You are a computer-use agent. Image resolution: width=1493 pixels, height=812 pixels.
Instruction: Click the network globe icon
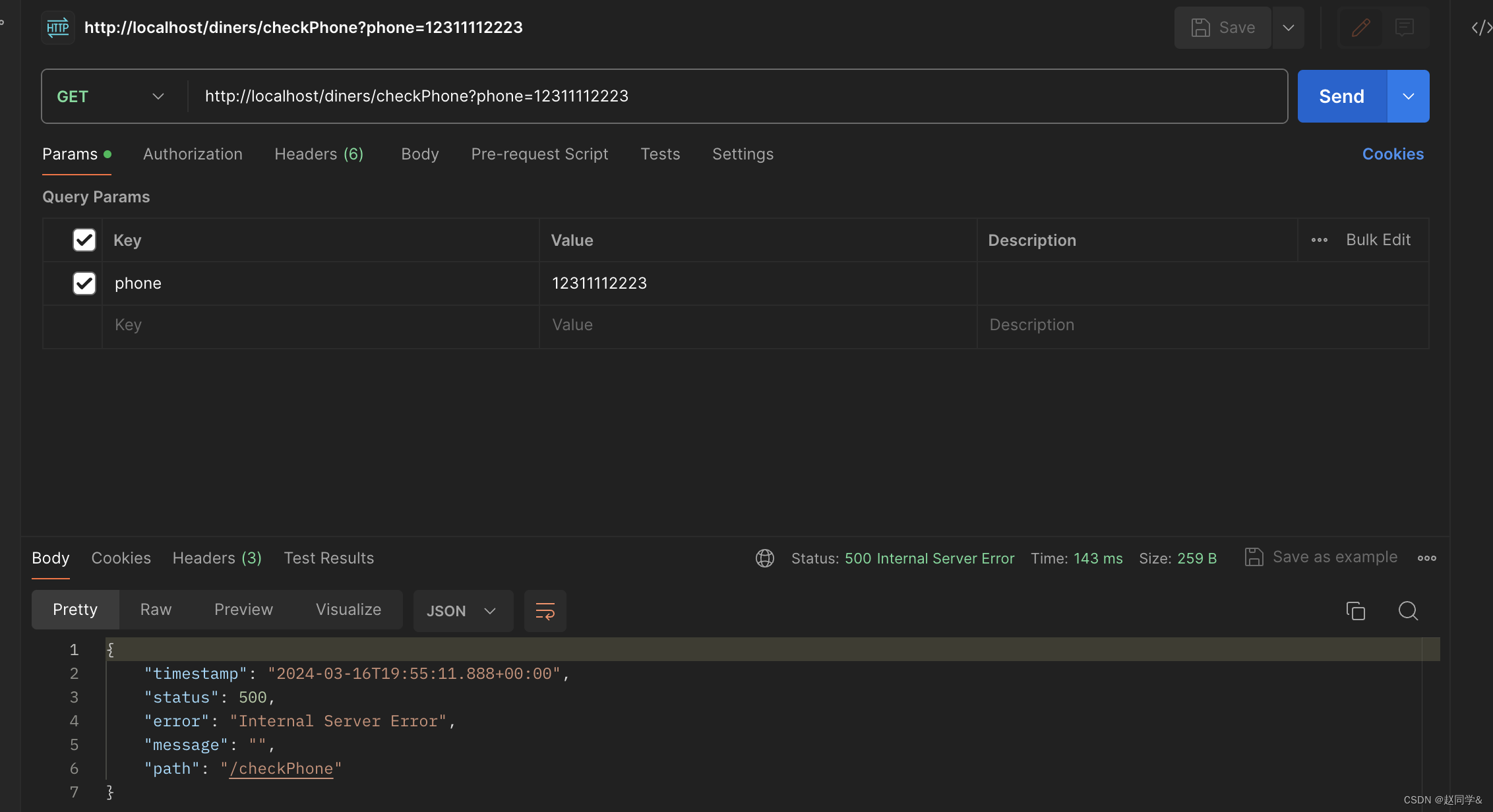764,558
